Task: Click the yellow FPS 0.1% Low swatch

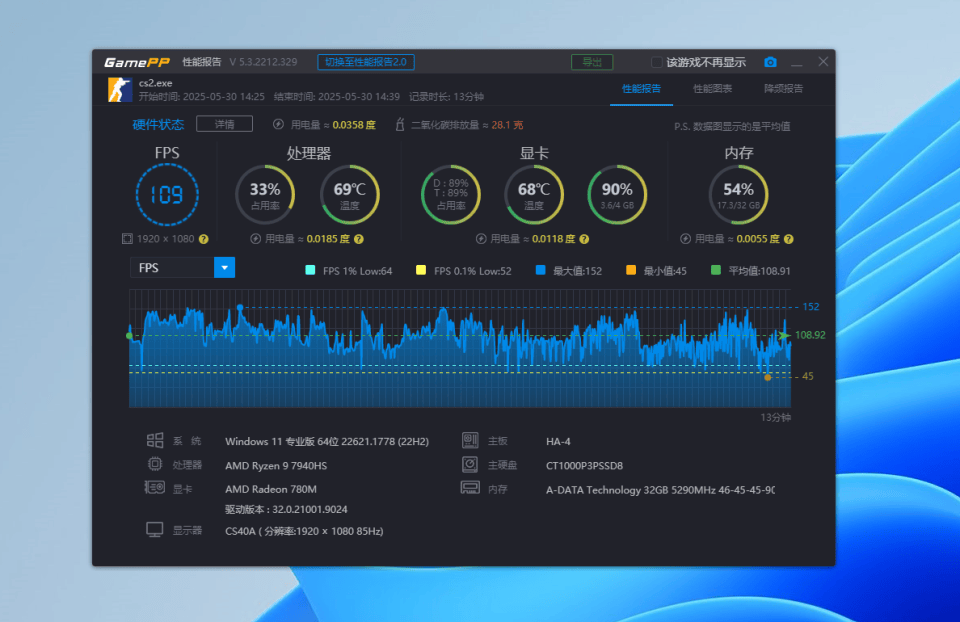Action: (421, 270)
